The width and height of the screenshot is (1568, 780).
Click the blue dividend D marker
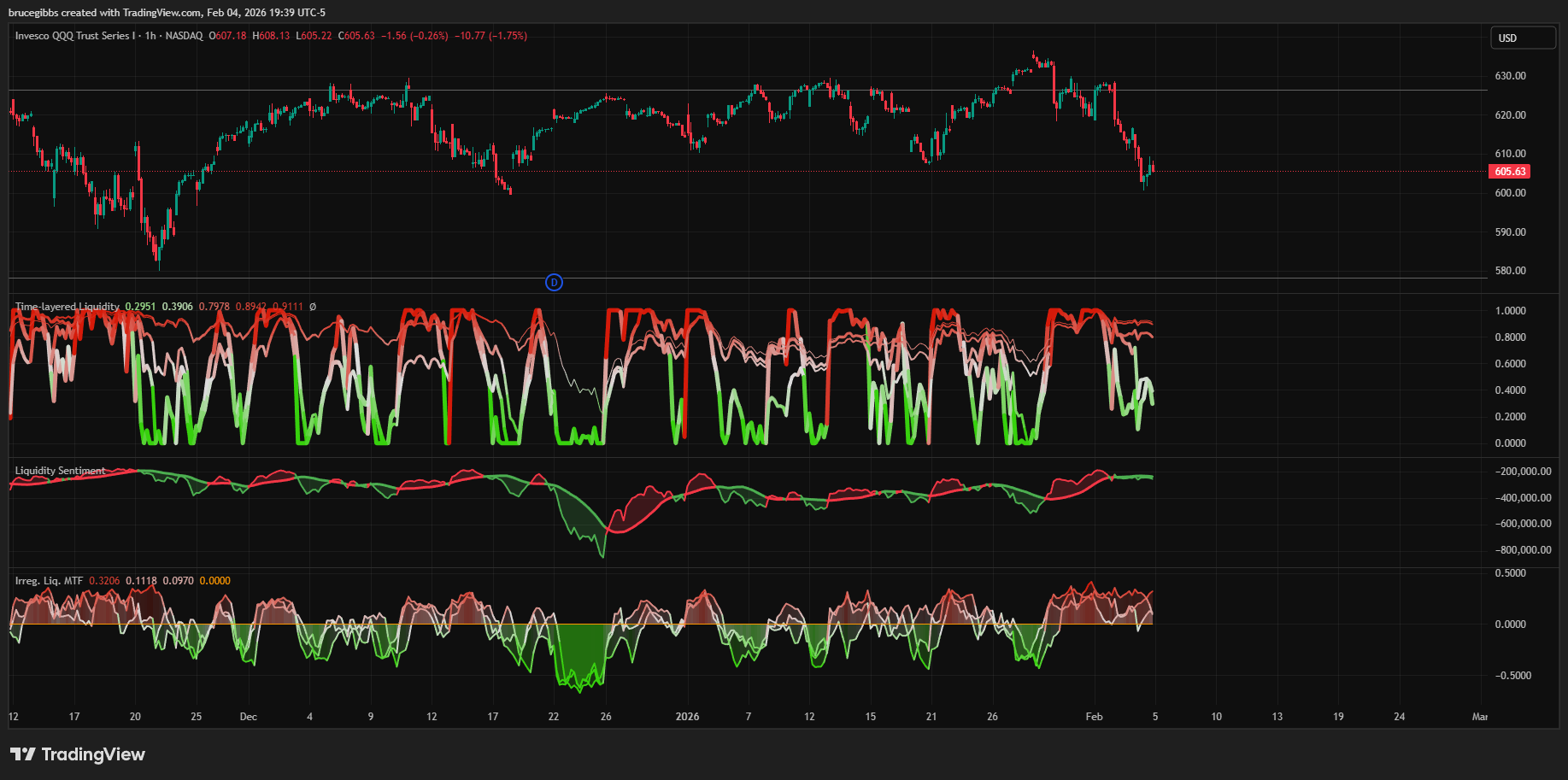click(554, 283)
